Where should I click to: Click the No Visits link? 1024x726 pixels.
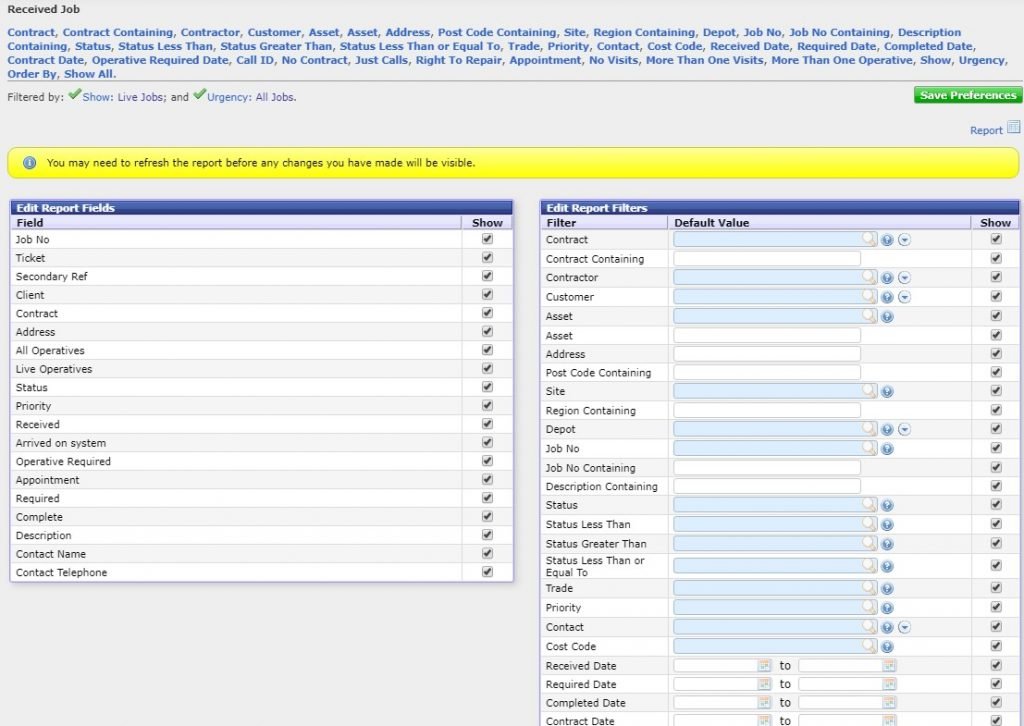613,60
